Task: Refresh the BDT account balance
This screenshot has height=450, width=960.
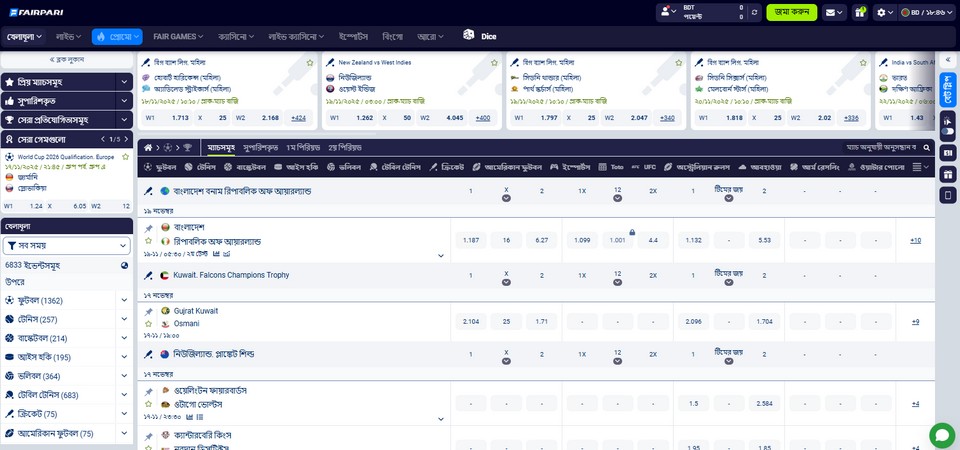Action: [753, 12]
